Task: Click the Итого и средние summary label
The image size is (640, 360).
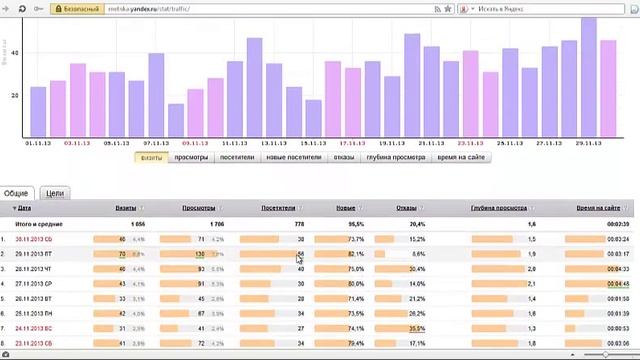Action: point(39,224)
